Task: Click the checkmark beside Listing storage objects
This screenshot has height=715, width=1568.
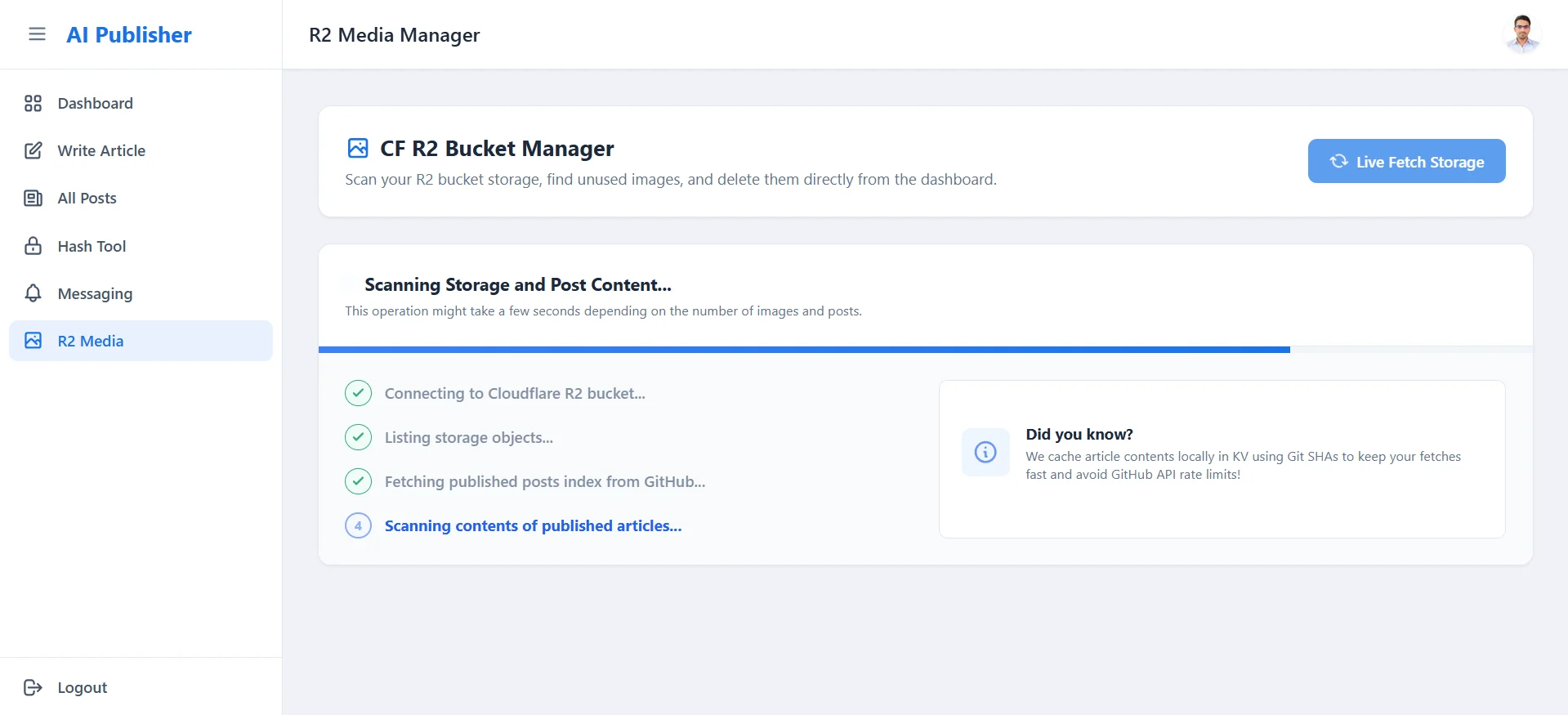Action: 358,437
